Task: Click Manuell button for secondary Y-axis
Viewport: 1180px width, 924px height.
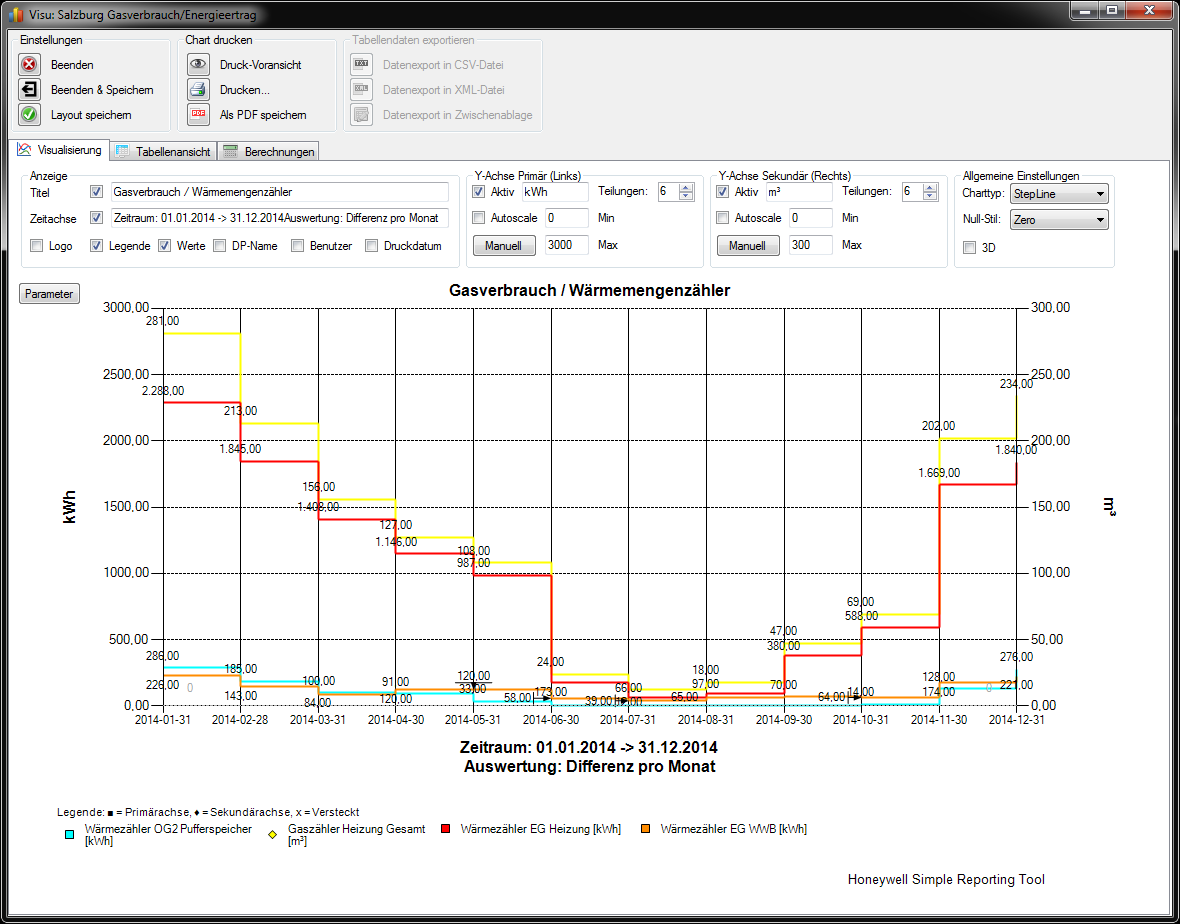Action: pyautogui.click(x=747, y=245)
